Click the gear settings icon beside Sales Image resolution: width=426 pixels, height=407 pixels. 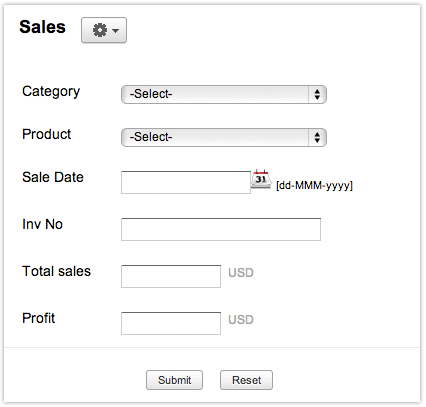coord(100,30)
